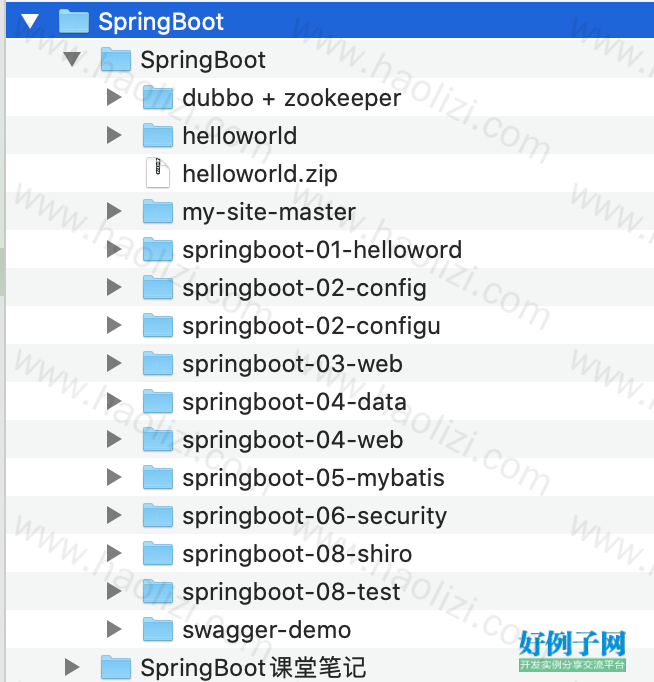This screenshot has width=654, height=682.
Task: Click the springboot-04-data folder icon
Action: pos(158,401)
